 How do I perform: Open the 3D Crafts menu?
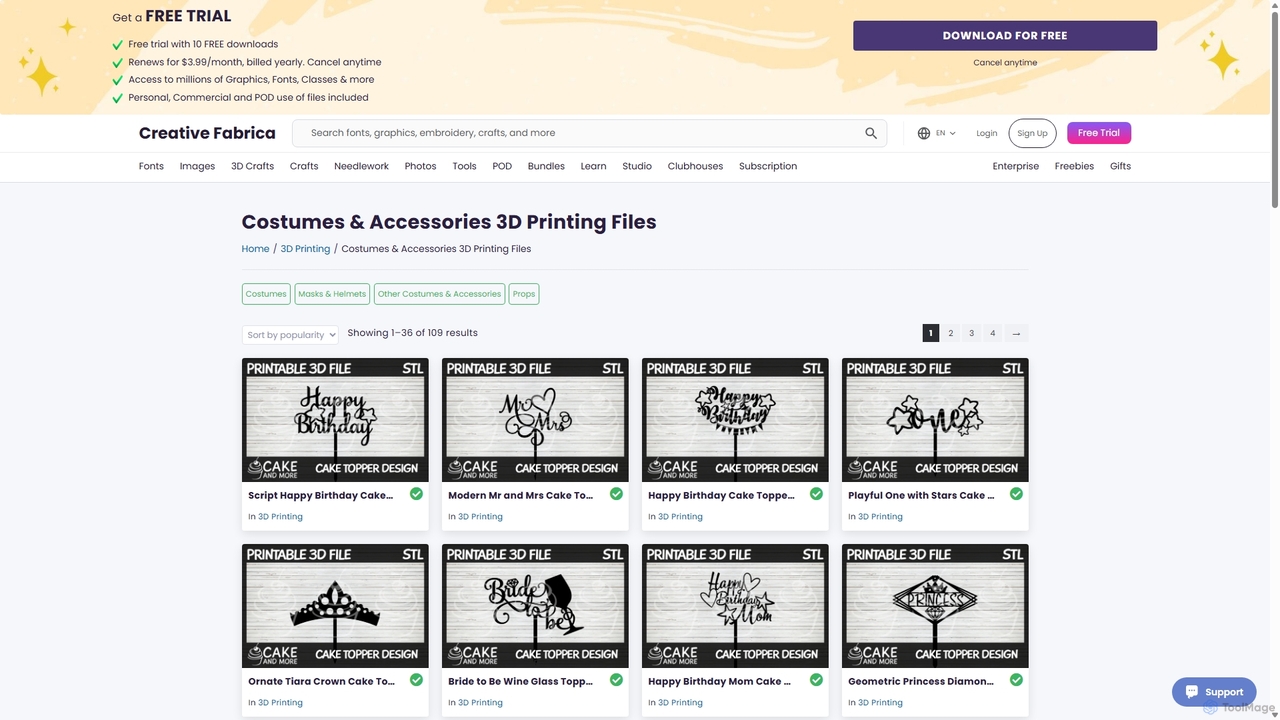pyautogui.click(x=252, y=166)
